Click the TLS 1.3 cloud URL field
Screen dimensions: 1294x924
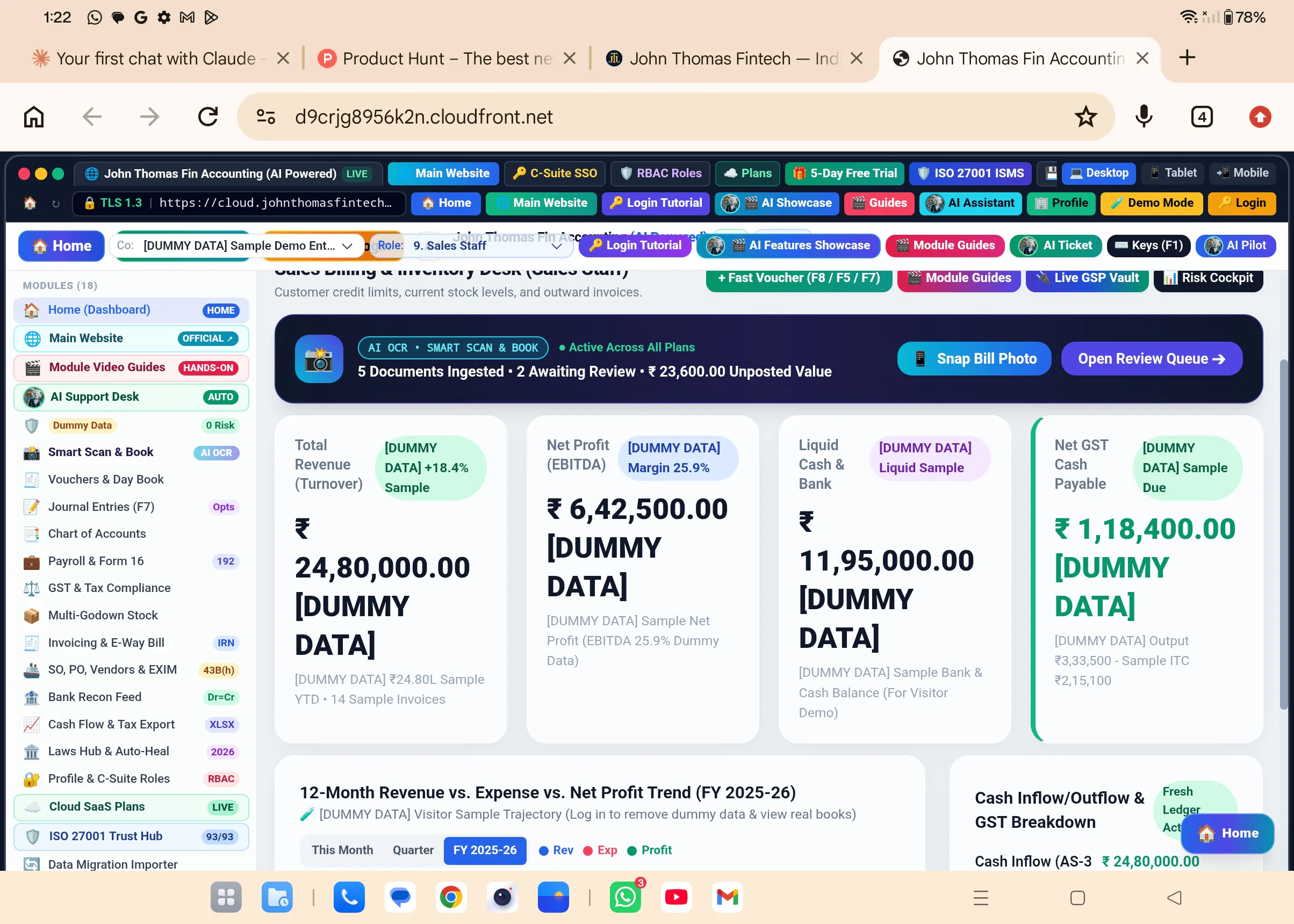239,203
